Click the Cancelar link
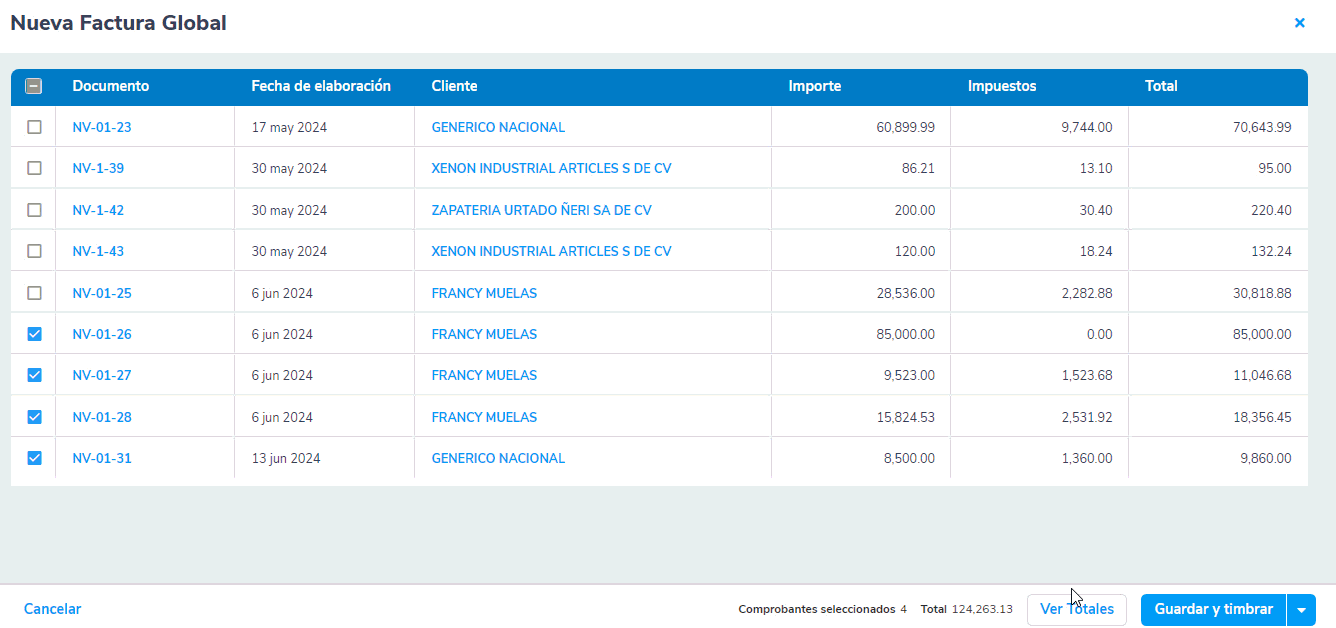Viewport: 1336px width, 628px height. click(52, 609)
